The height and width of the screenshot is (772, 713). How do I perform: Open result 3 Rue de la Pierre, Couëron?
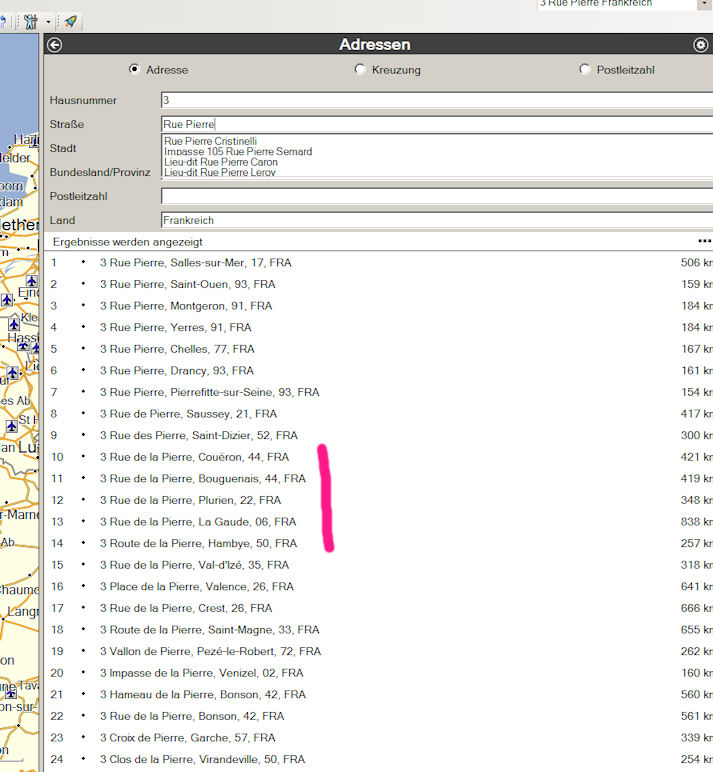click(194, 457)
